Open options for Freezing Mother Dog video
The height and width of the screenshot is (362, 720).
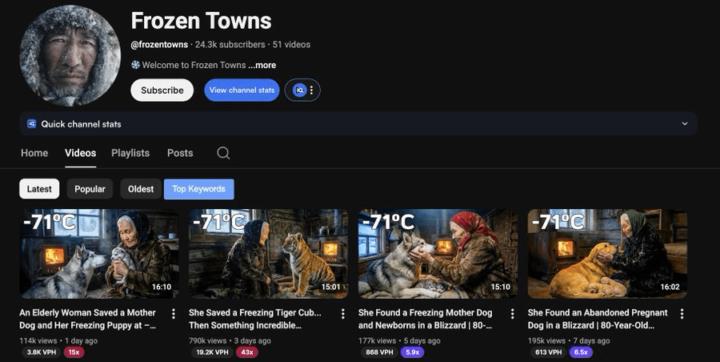tap(512, 314)
